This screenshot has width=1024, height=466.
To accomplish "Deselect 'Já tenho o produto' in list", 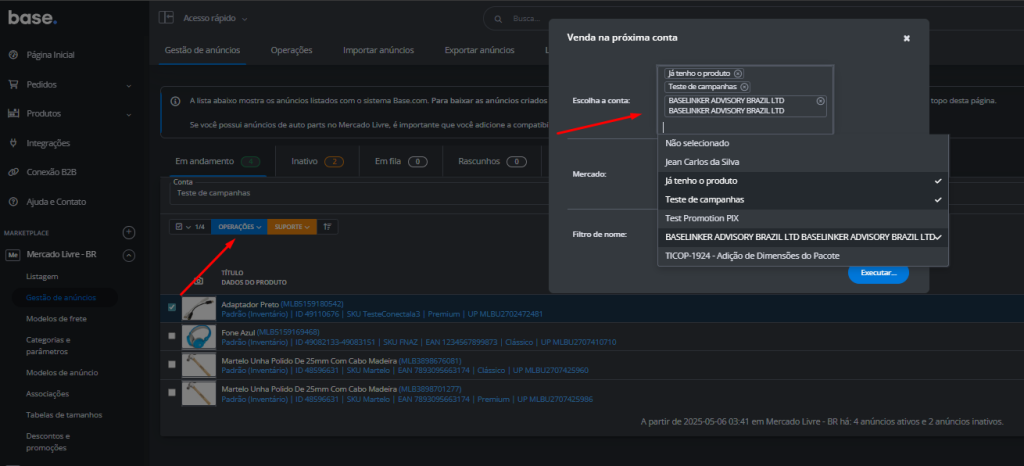I will [803, 181].
